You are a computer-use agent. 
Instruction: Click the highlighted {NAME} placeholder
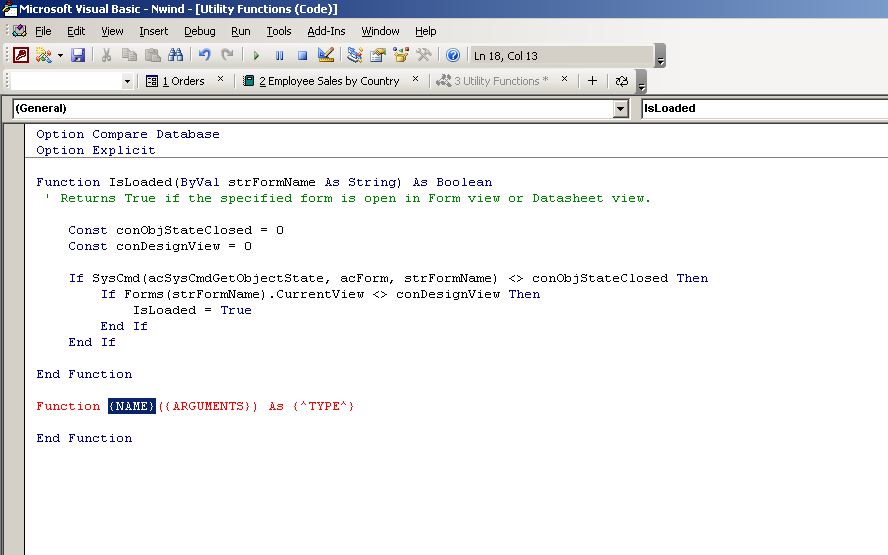[x=132, y=406]
